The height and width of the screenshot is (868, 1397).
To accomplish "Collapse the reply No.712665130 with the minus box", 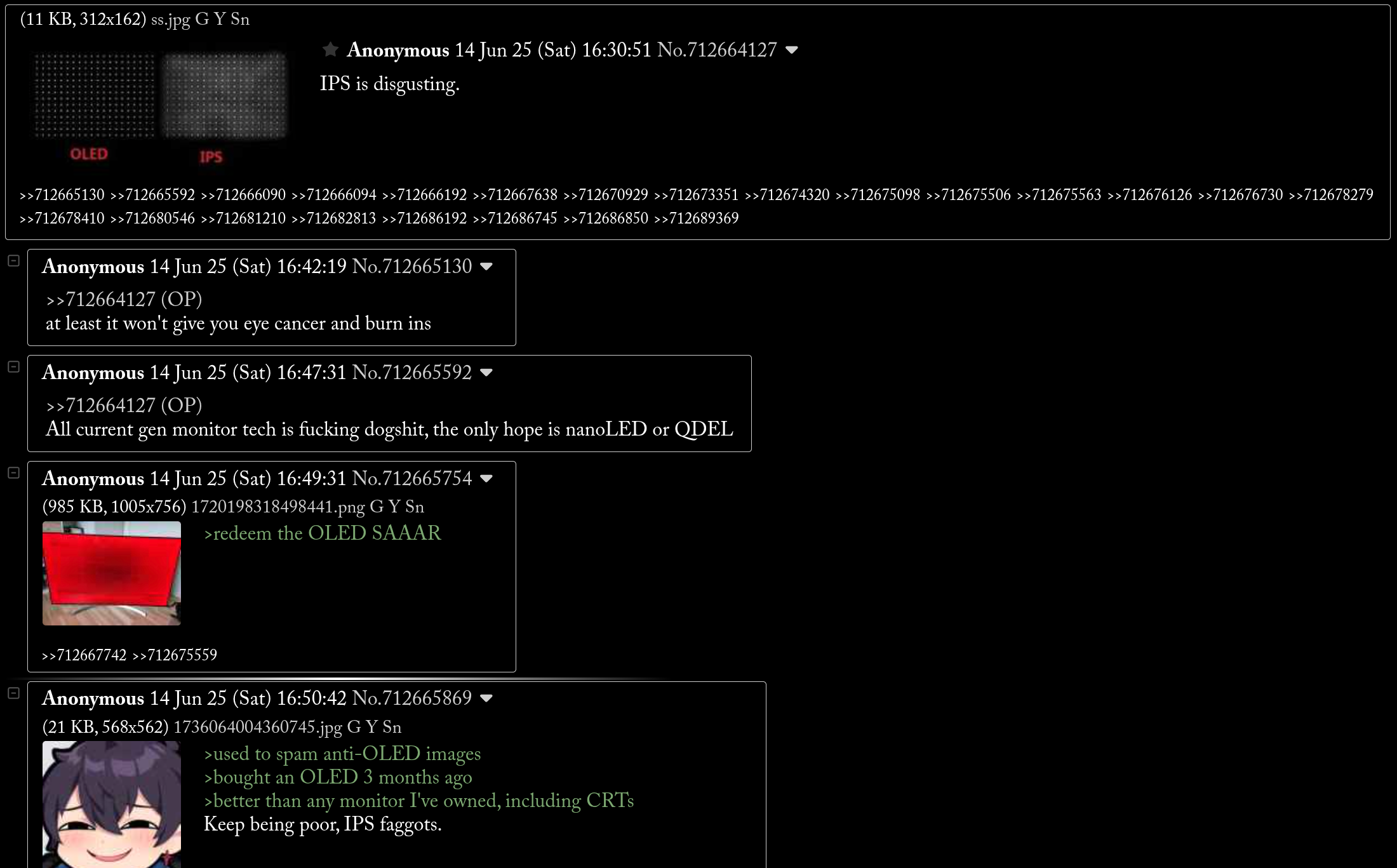I will pos(13,260).
